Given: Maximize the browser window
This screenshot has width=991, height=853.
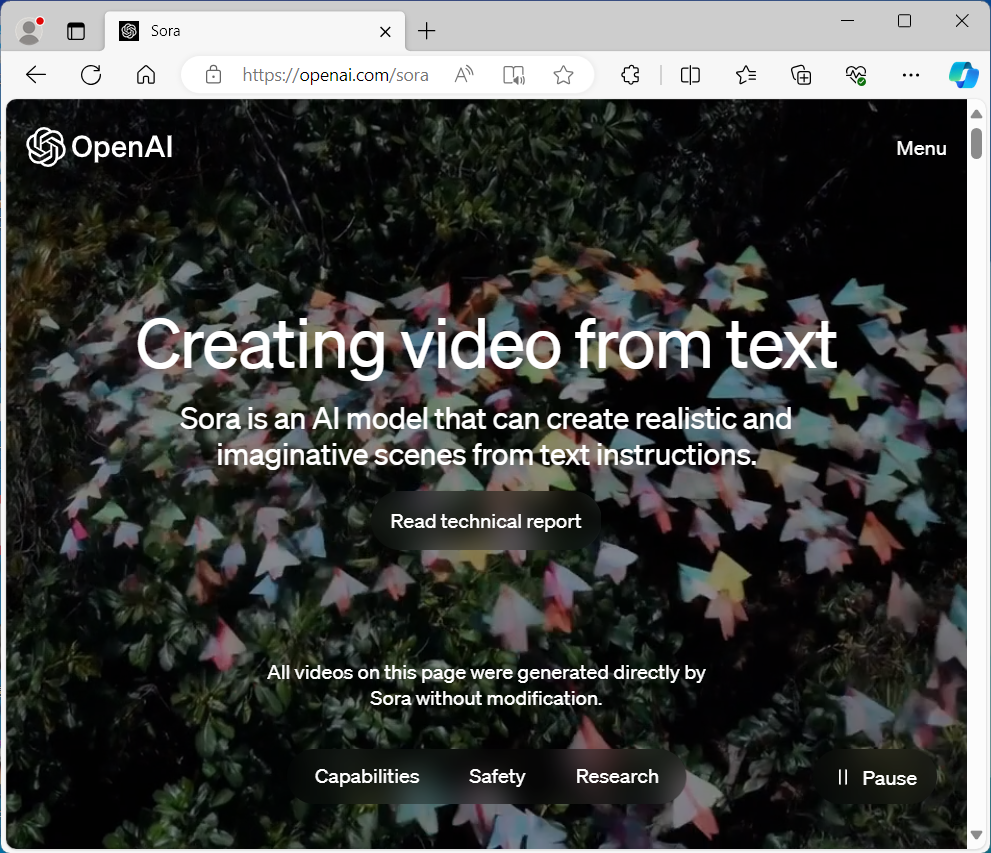Looking at the screenshot, I should pos(904,21).
